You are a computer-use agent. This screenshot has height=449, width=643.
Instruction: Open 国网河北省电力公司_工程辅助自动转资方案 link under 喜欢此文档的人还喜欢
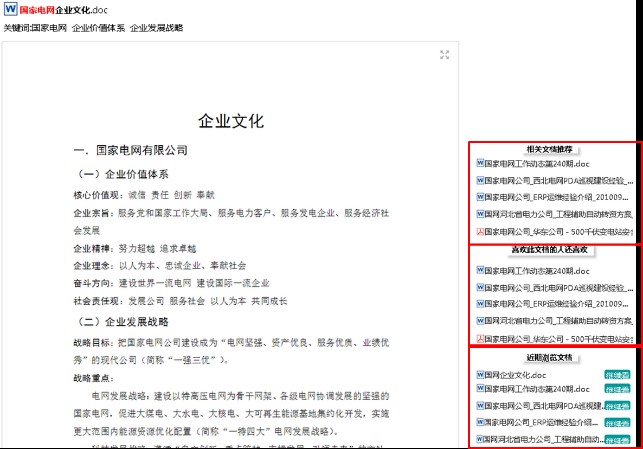coord(559,321)
